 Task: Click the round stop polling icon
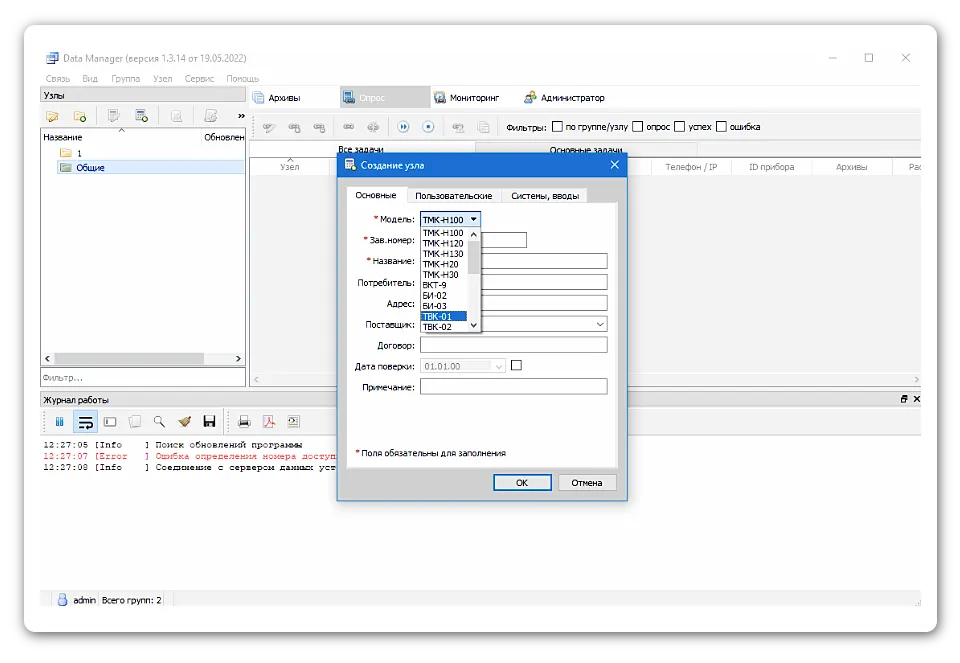coord(428,127)
